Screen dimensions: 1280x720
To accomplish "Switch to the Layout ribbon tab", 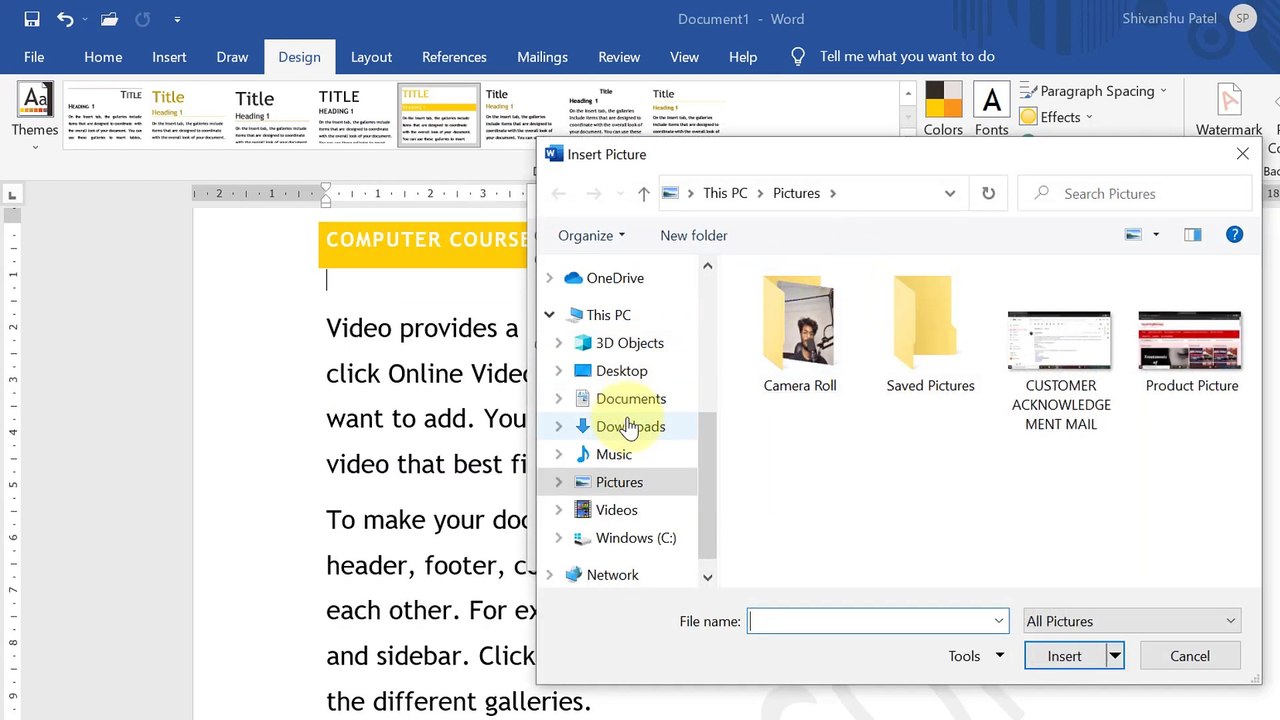I will [371, 57].
